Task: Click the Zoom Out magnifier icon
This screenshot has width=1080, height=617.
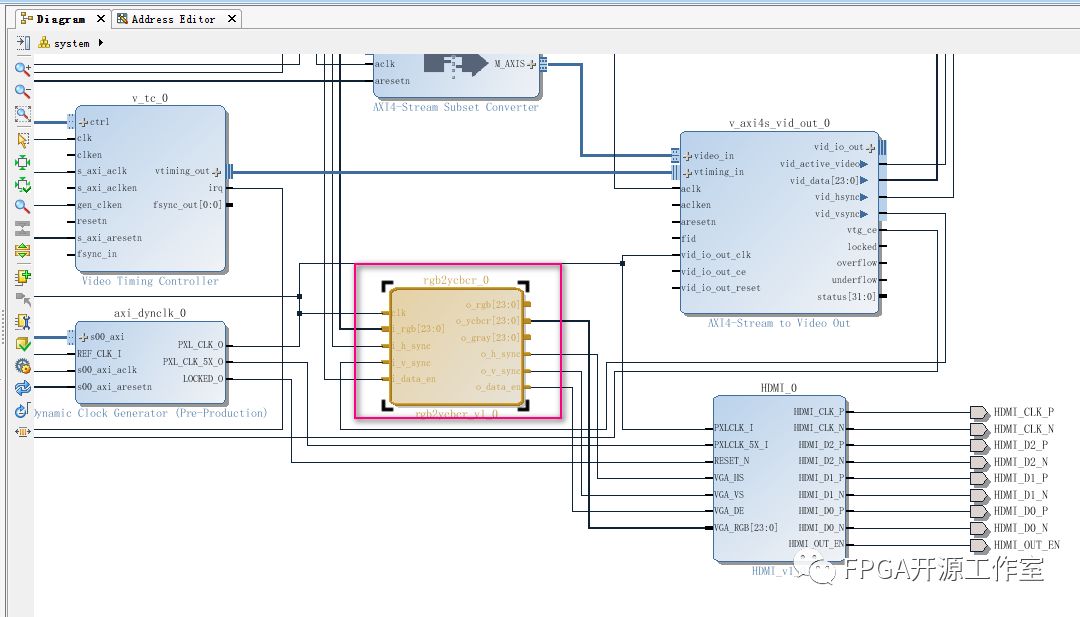Action: click(22, 92)
